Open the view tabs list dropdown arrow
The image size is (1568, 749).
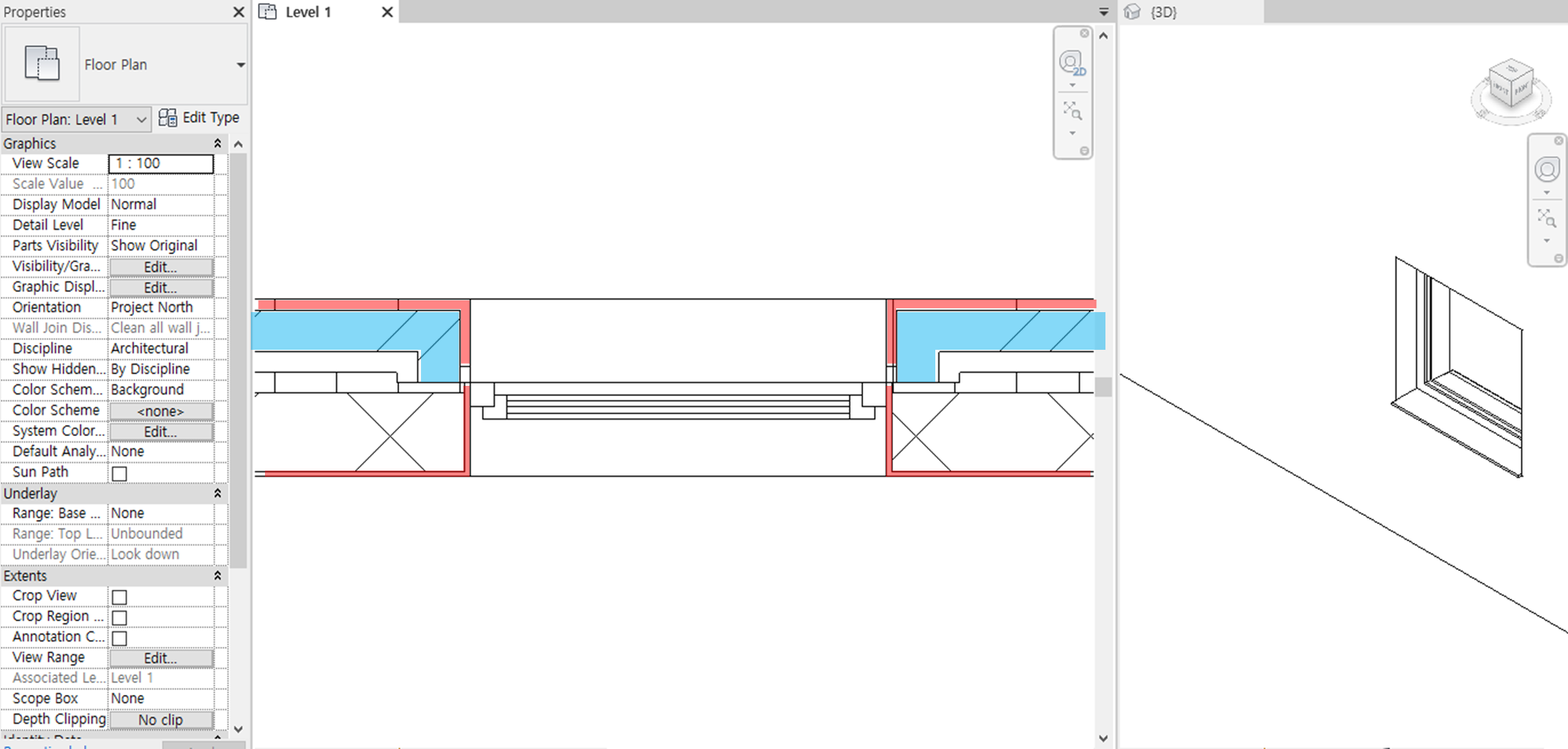[1103, 12]
